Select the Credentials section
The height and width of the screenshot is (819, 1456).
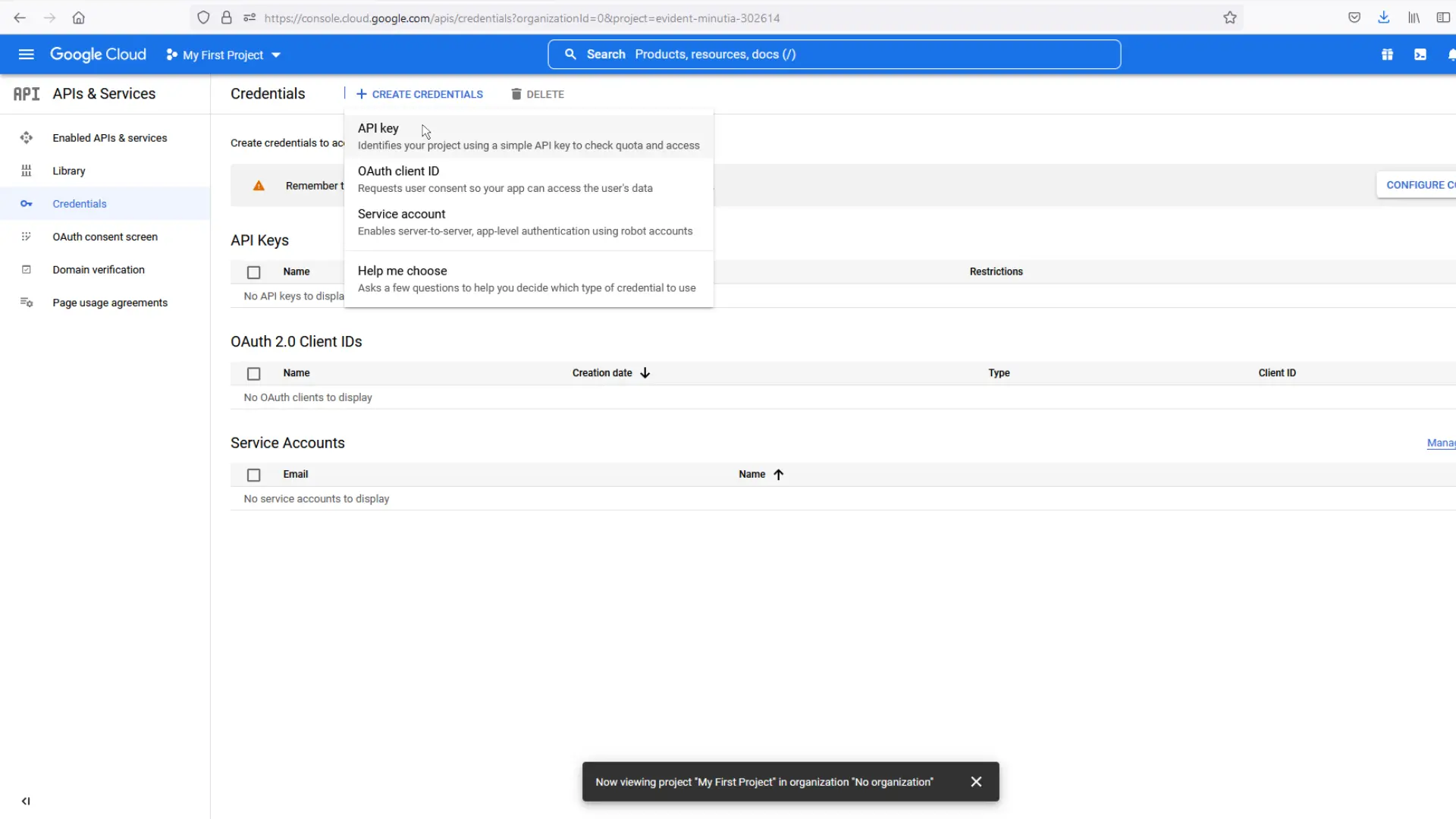tap(79, 204)
